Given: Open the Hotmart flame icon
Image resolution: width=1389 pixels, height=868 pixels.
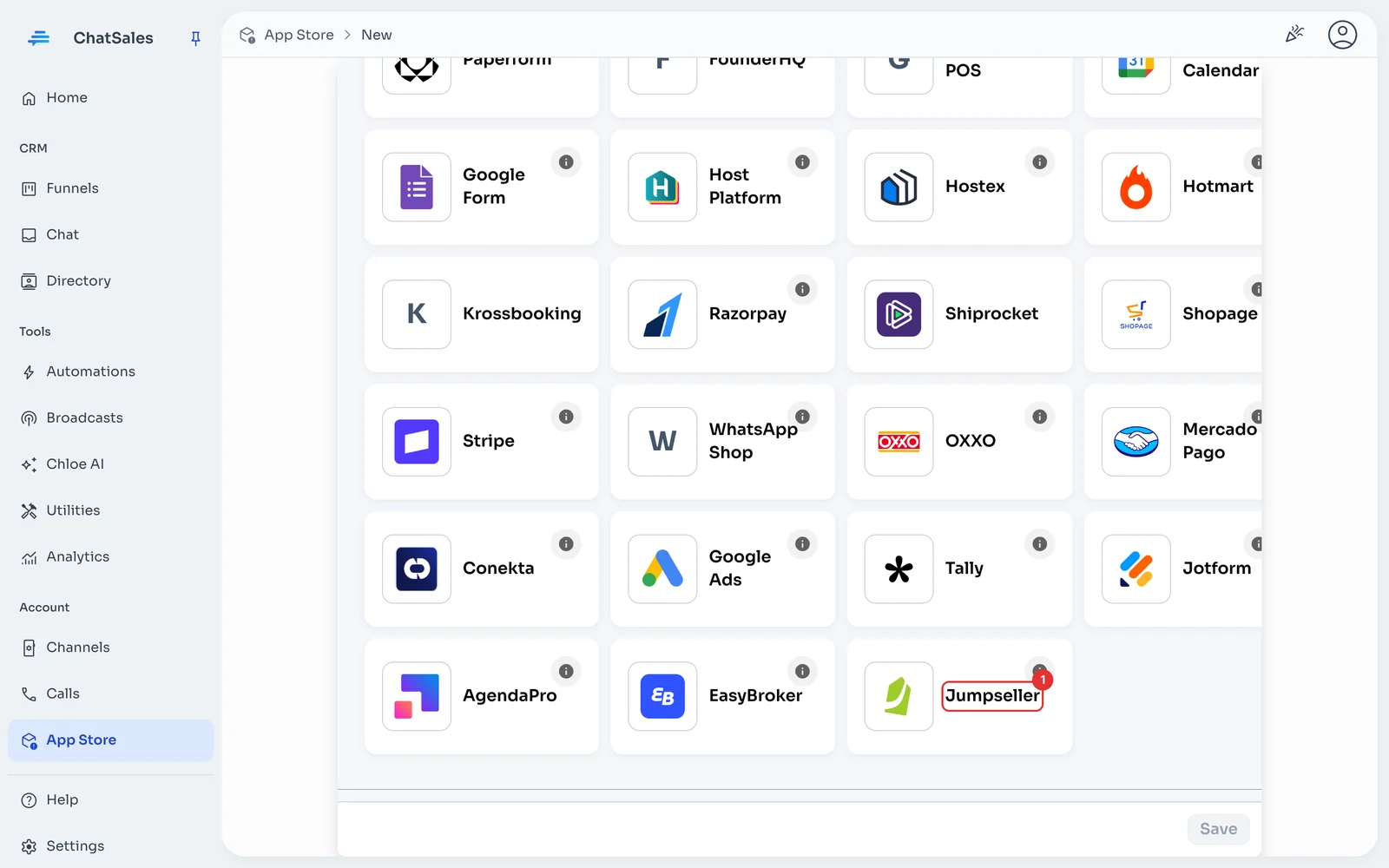Looking at the screenshot, I should [1136, 187].
